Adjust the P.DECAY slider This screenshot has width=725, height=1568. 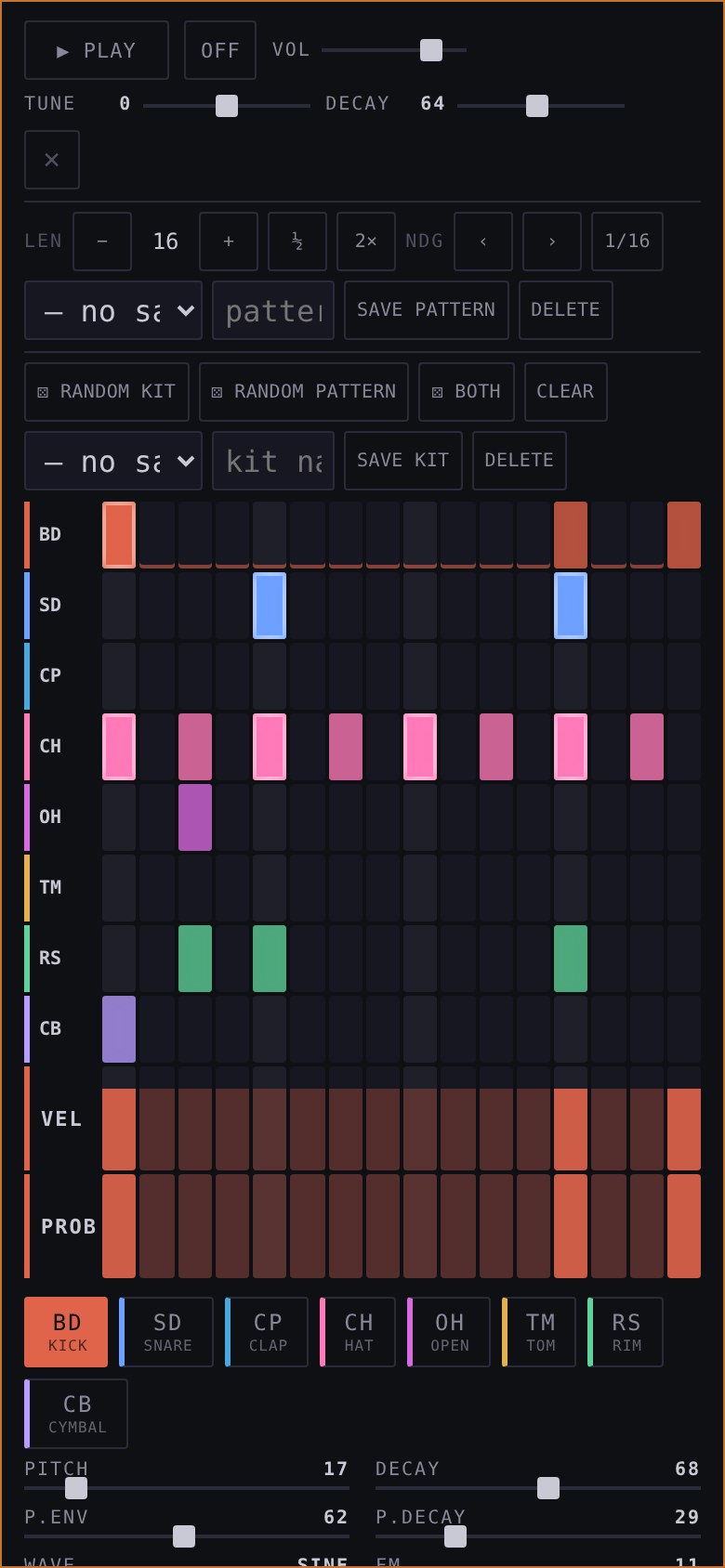click(x=538, y=1536)
